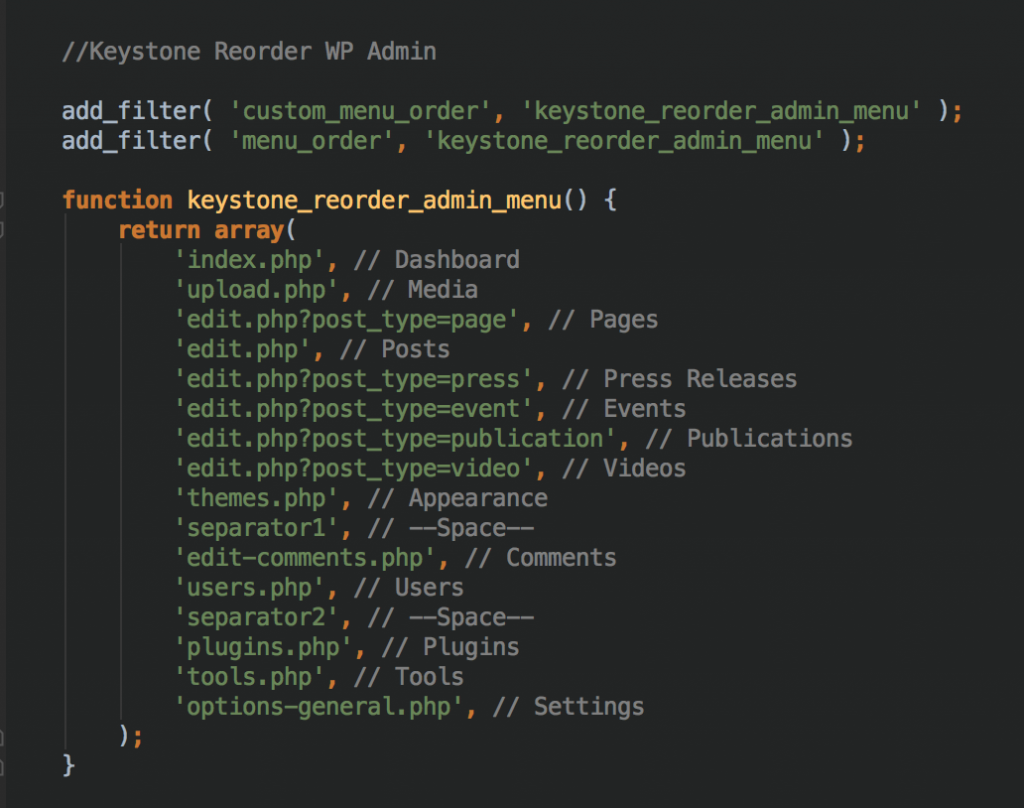Click the 'index.php' string

point(249,260)
